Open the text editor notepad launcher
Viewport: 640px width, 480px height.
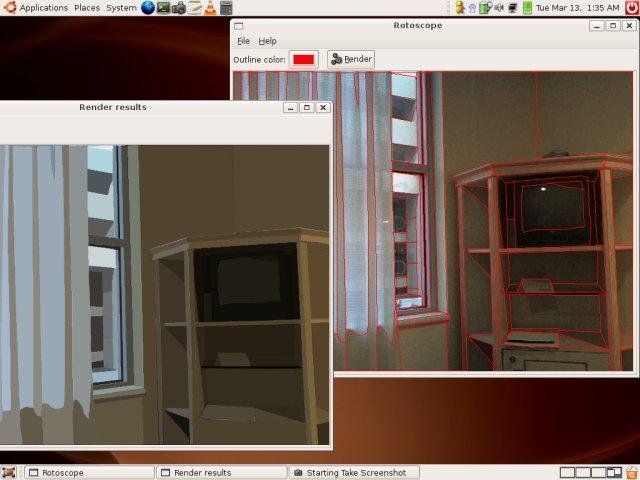click(x=195, y=8)
